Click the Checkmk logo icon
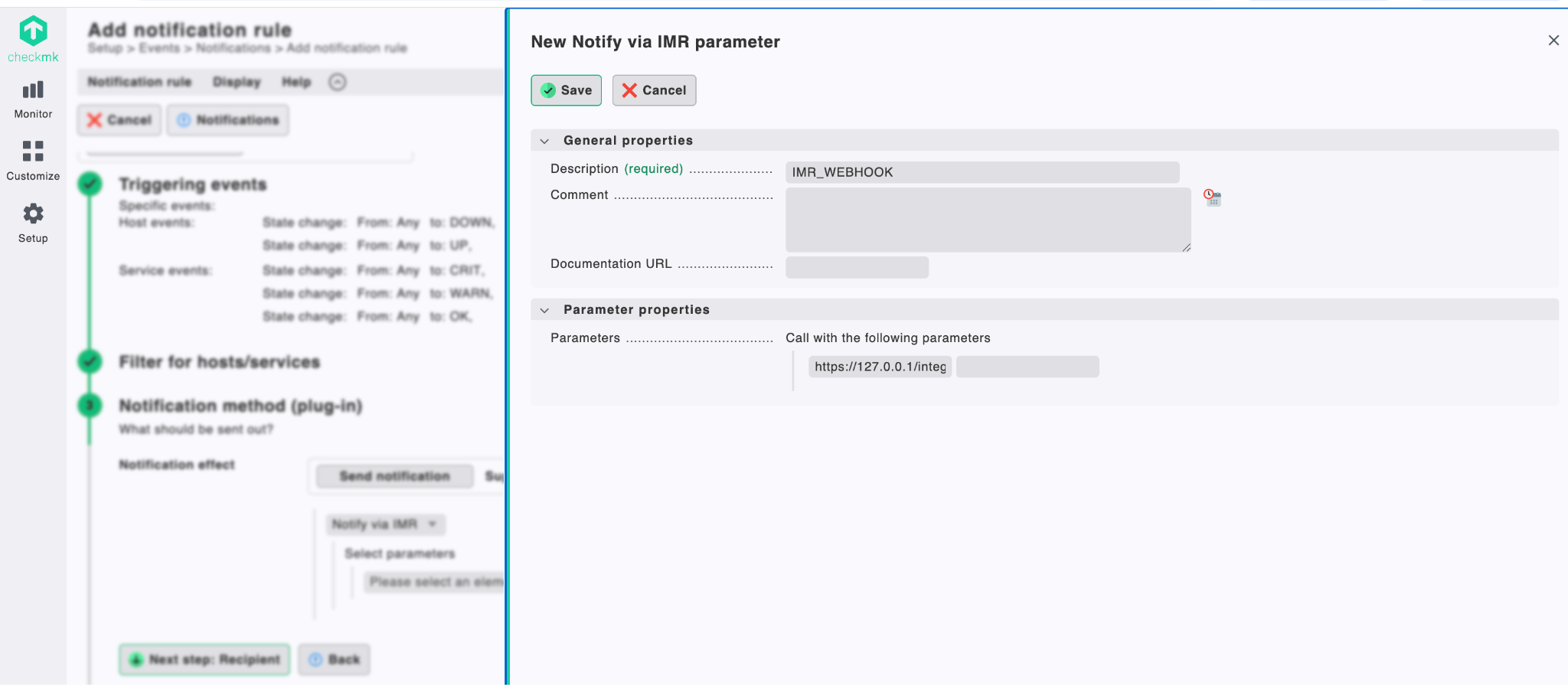 [x=33, y=31]
